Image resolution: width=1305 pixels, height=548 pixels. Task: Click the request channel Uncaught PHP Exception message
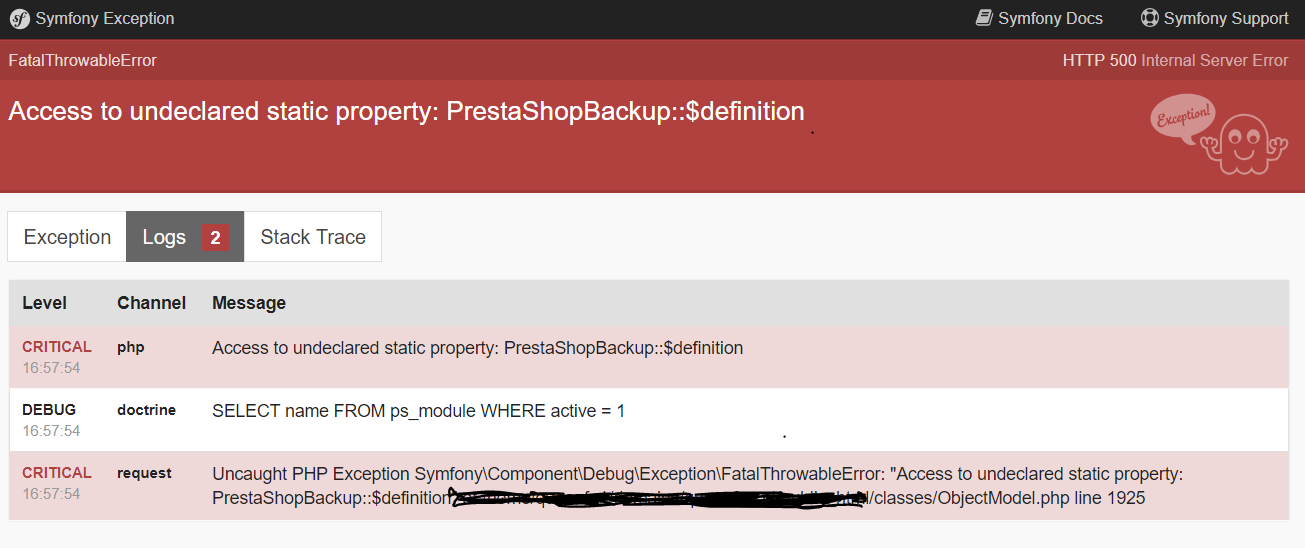click(697, 485)
